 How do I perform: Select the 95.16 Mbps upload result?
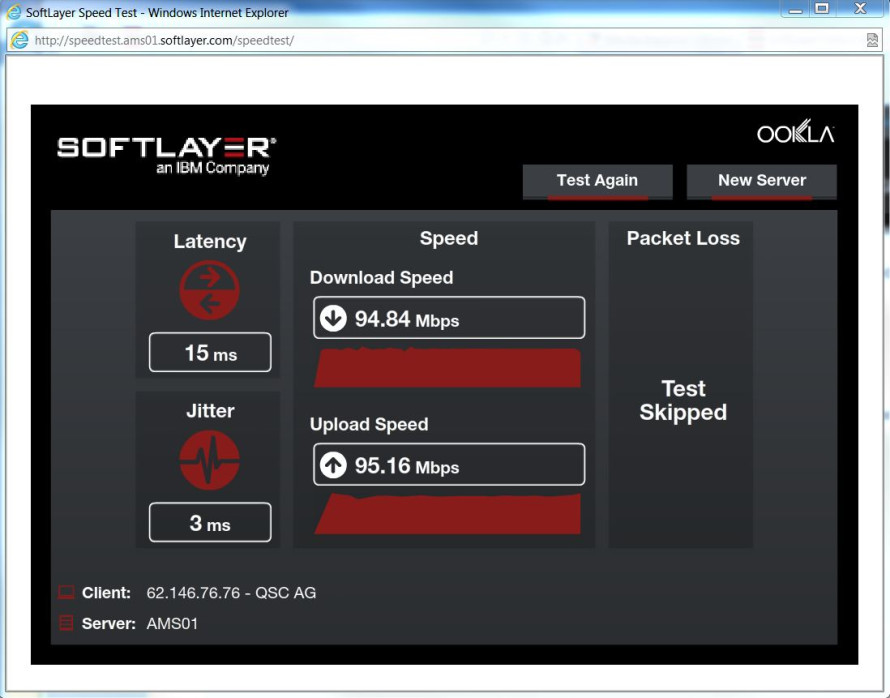449,465
